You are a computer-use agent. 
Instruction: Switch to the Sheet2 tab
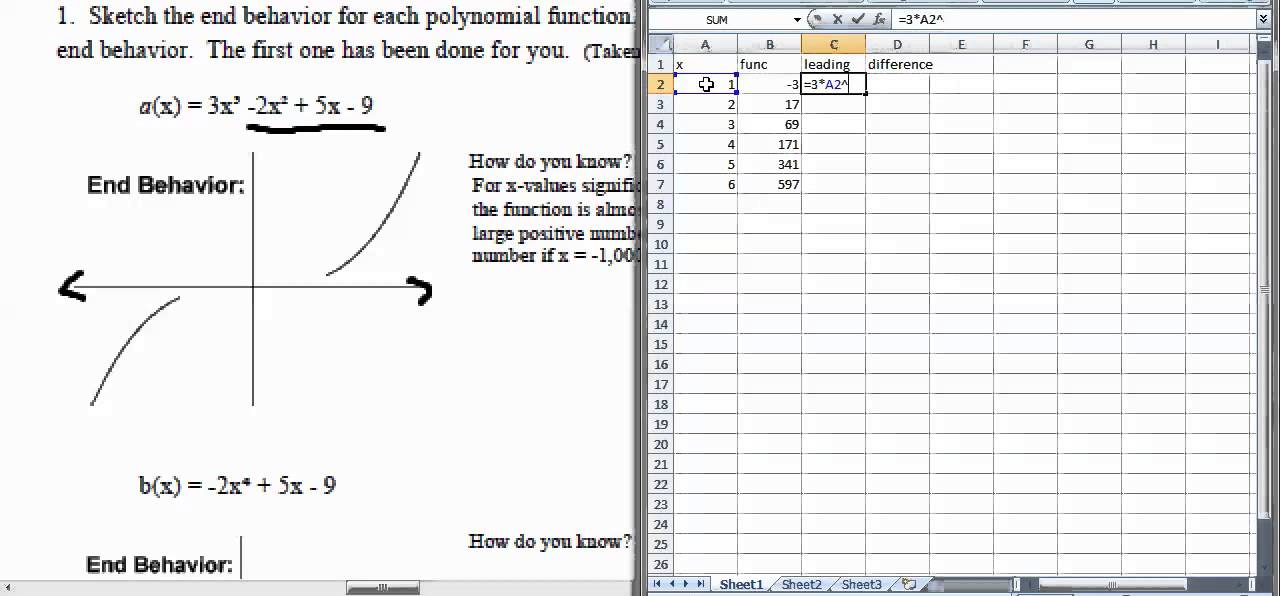click(x=801, y=584)
